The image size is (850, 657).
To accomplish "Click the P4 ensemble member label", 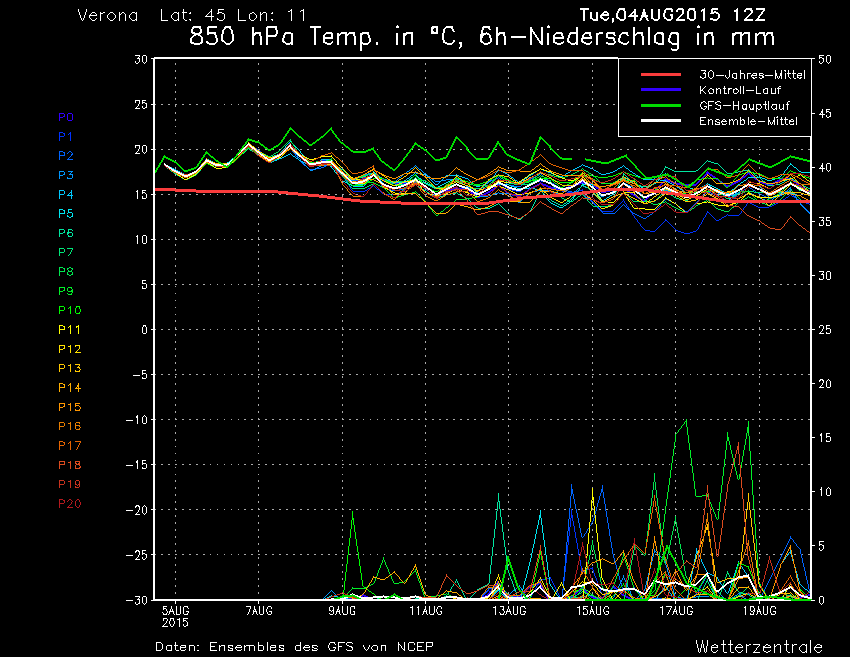I will [x=66, y=194].
